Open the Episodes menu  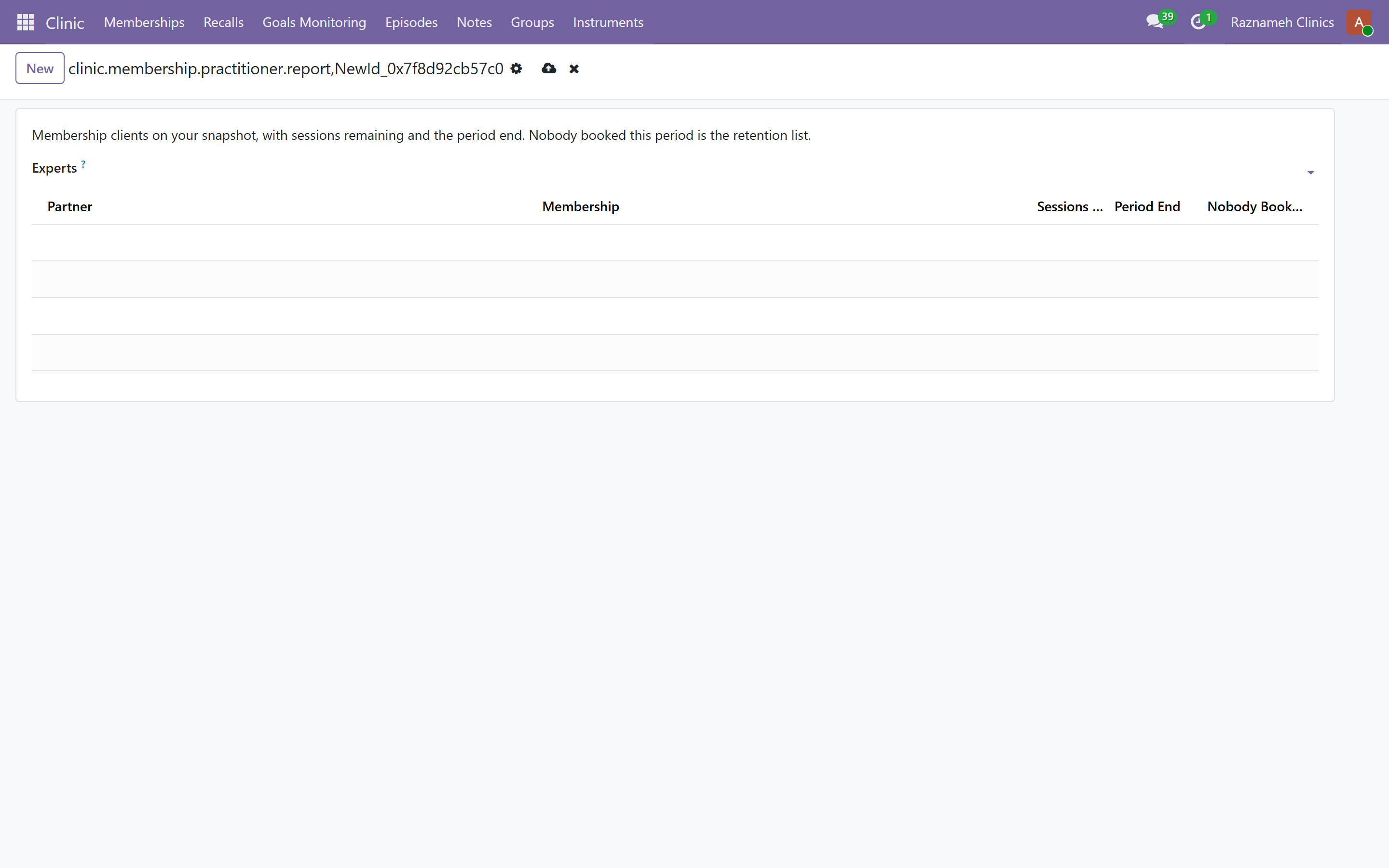click(411, 22)
